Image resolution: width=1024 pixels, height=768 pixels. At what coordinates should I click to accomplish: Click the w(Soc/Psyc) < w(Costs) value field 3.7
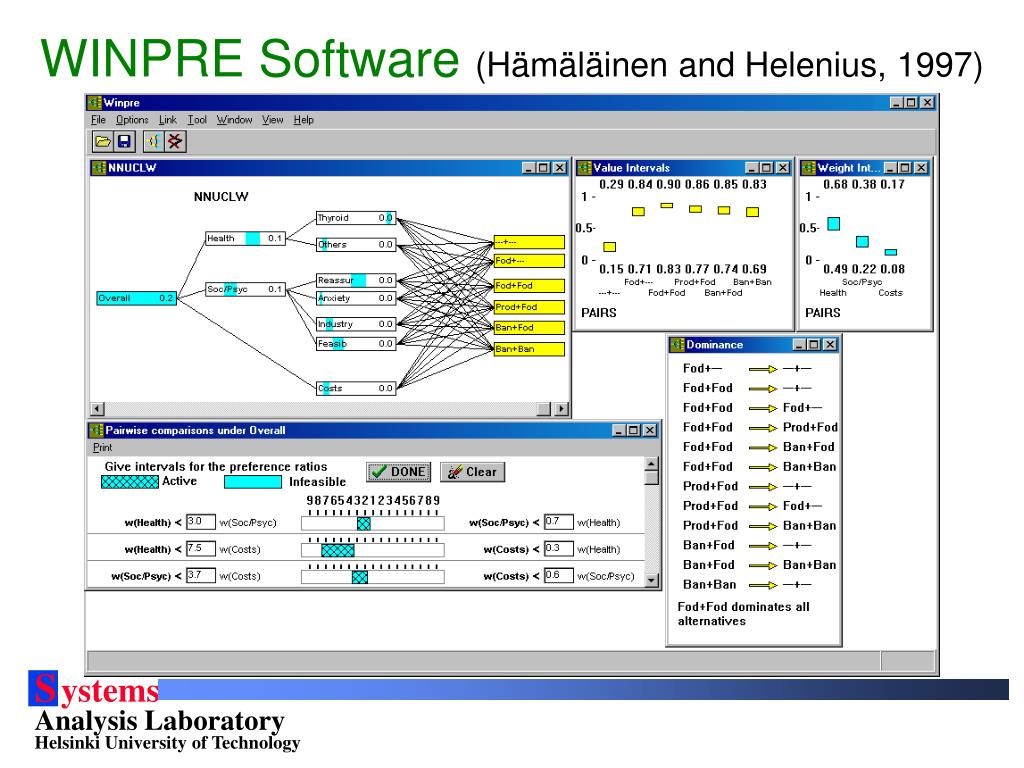tap(200, 575)
